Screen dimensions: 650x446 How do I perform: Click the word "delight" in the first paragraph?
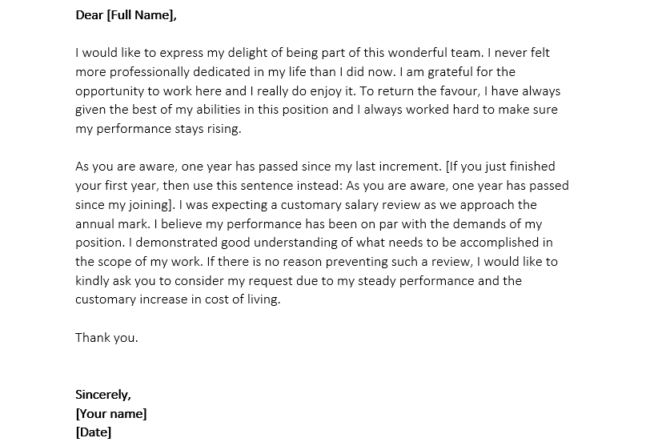coord(262,53)
